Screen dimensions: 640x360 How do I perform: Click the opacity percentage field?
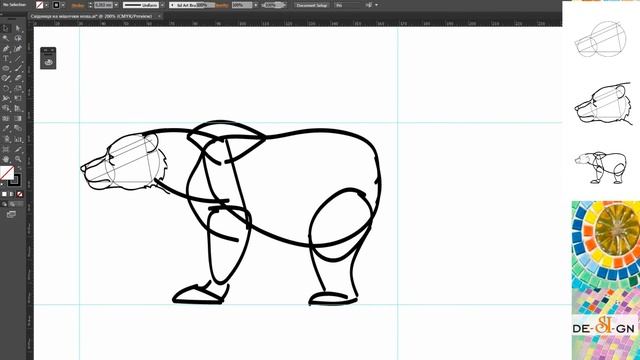[242, 5]
